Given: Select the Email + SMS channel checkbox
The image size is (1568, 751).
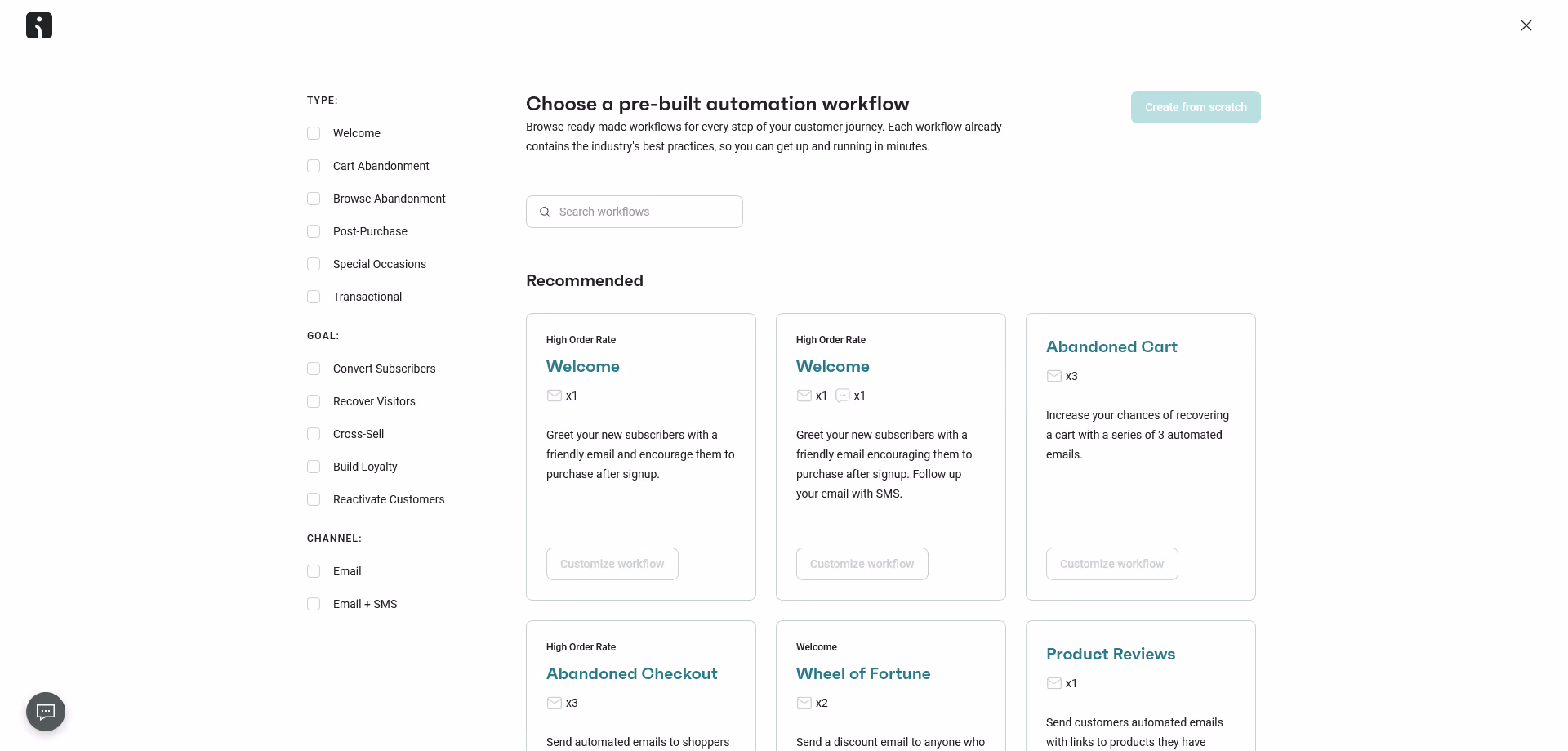Looking at the screenshot, I should 314,604.
